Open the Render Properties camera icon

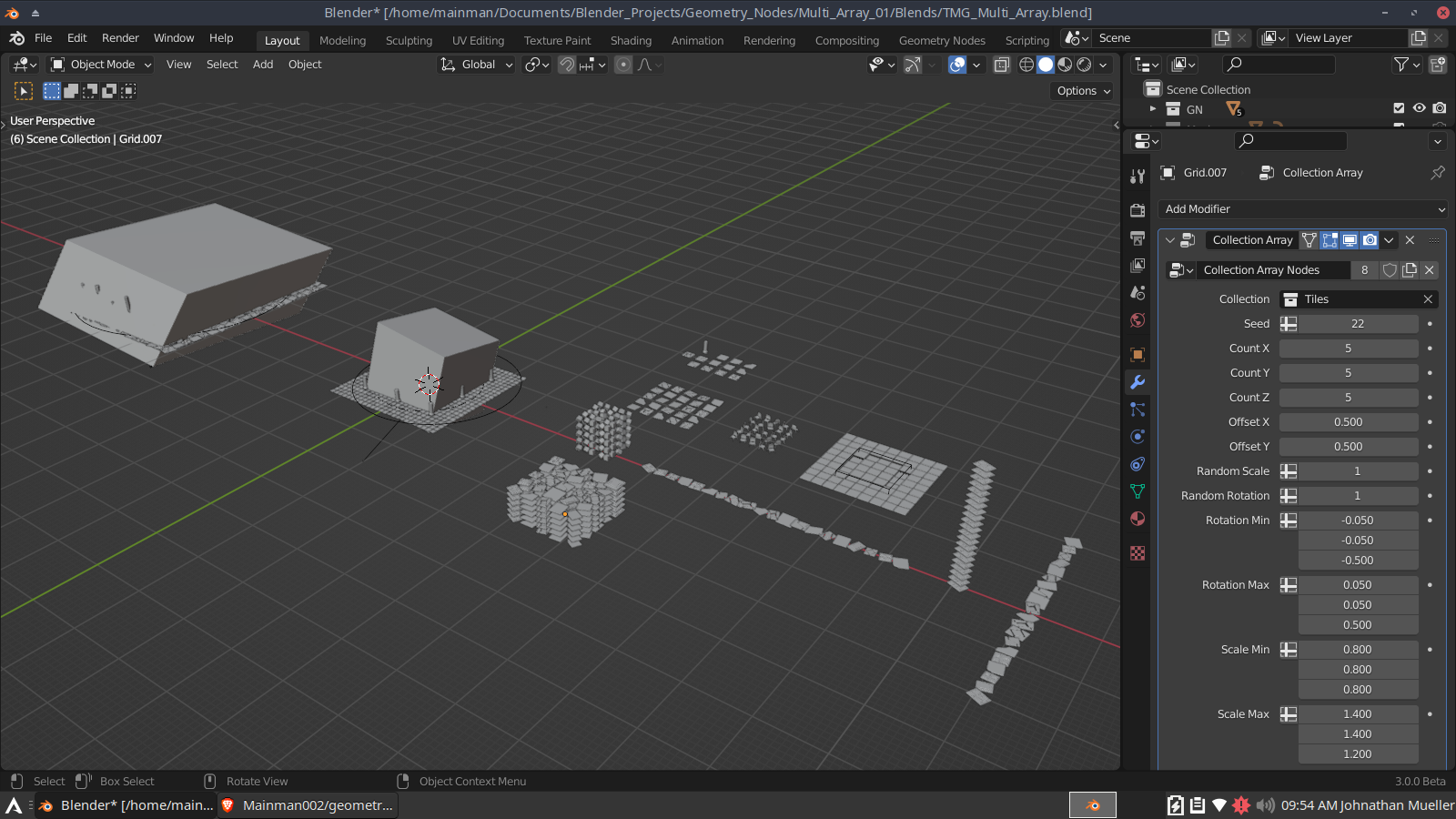1137,210
